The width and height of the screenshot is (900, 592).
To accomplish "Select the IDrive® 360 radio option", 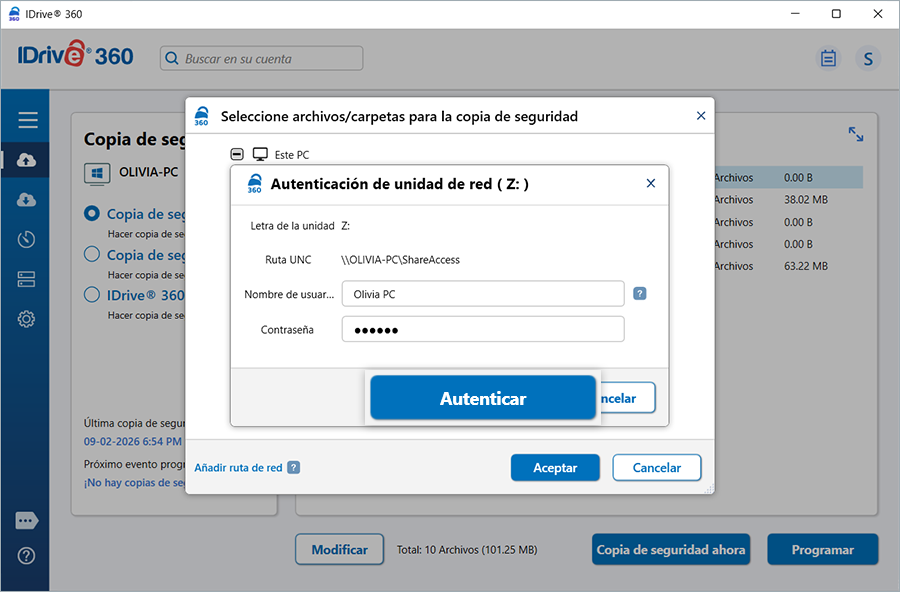I will tap(92, 295).
